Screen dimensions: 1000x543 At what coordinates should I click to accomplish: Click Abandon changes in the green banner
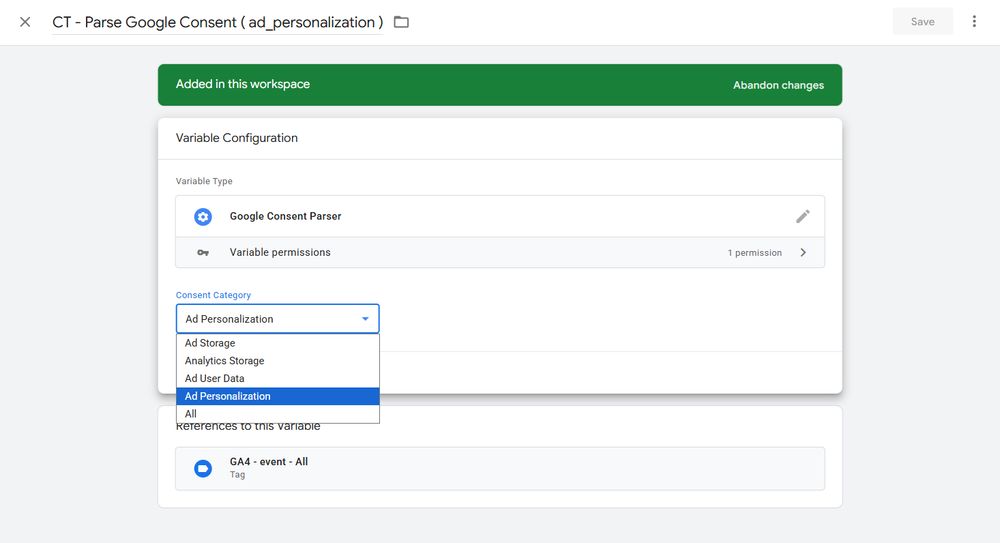coord(778,85)
